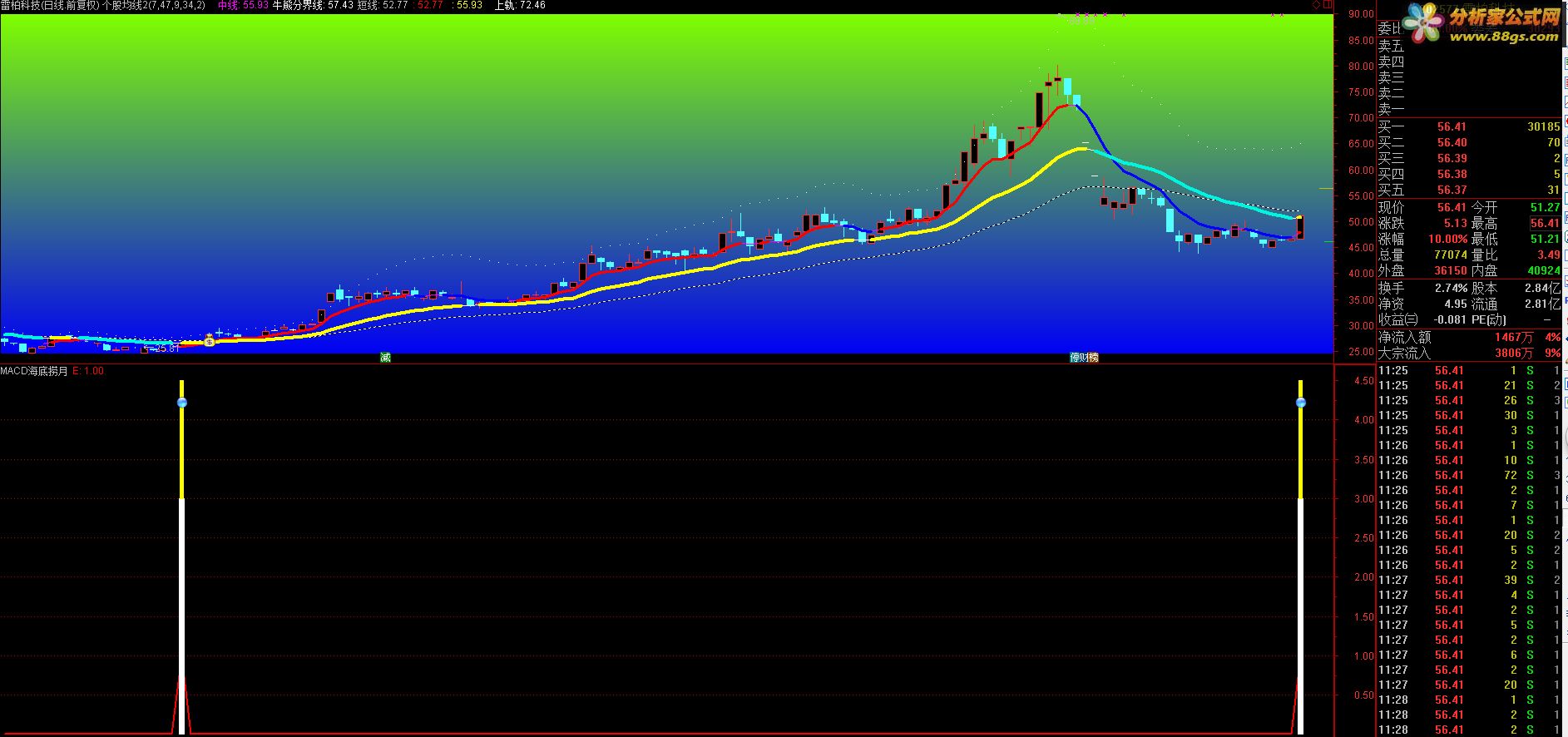Click the 买一 price 56.41
This screenshot has height=737, width=1568.
tap(1452, 127)
